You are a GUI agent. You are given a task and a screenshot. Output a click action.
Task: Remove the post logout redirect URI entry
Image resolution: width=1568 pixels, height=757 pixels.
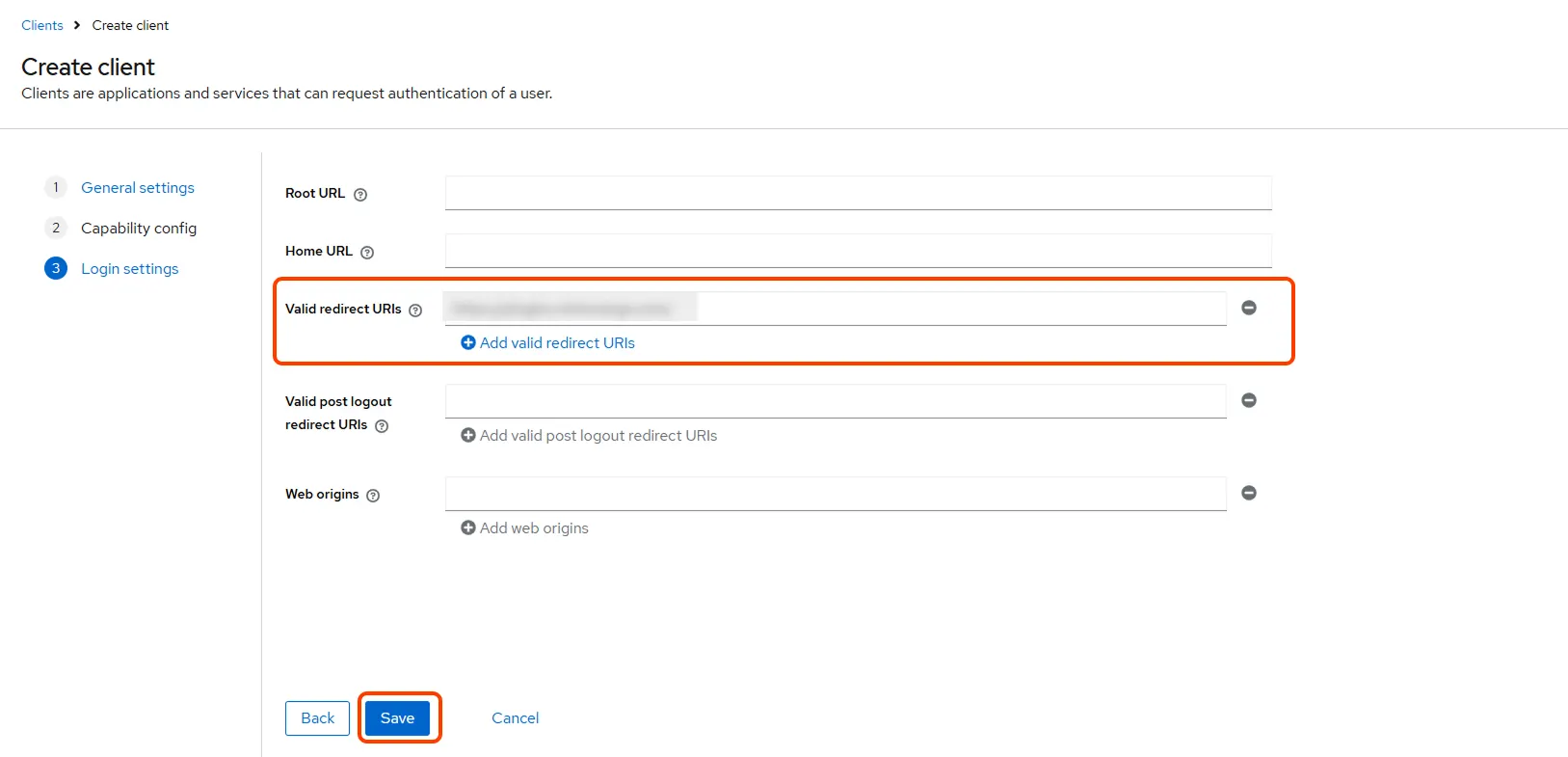[x=1249, y=400]
